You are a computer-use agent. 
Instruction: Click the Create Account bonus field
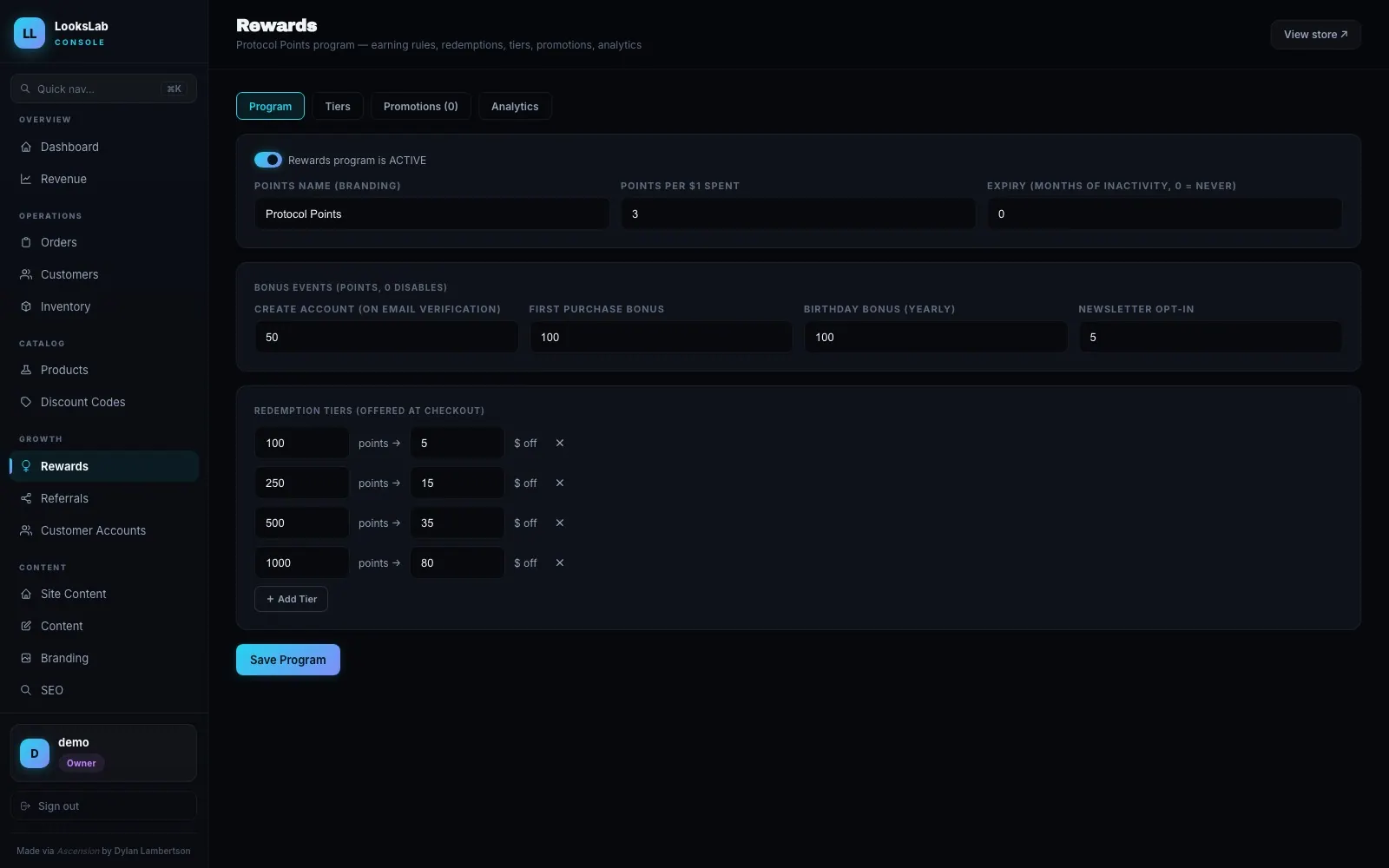pyautogui.click(x=386, y=337)
